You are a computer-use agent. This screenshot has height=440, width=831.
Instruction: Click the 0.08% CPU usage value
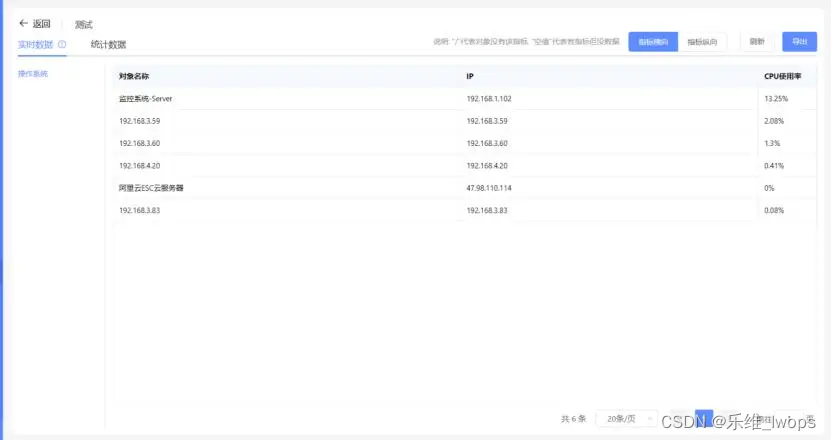pos(774,210)
